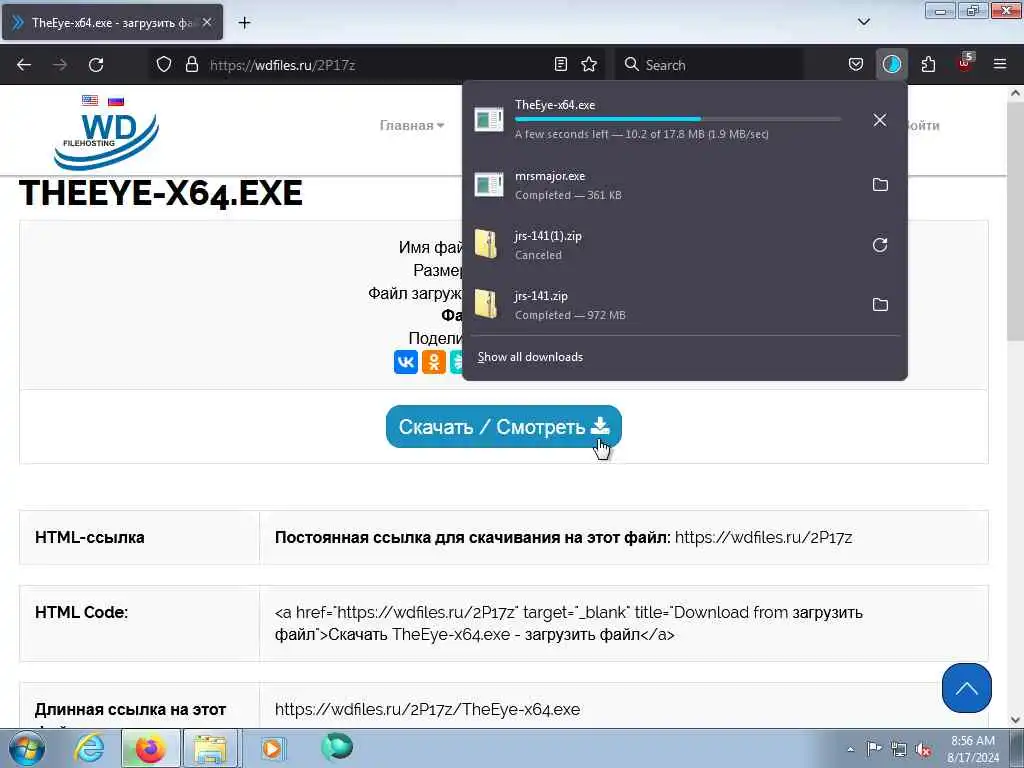Open the list all tabs chevron

(864, 22)
